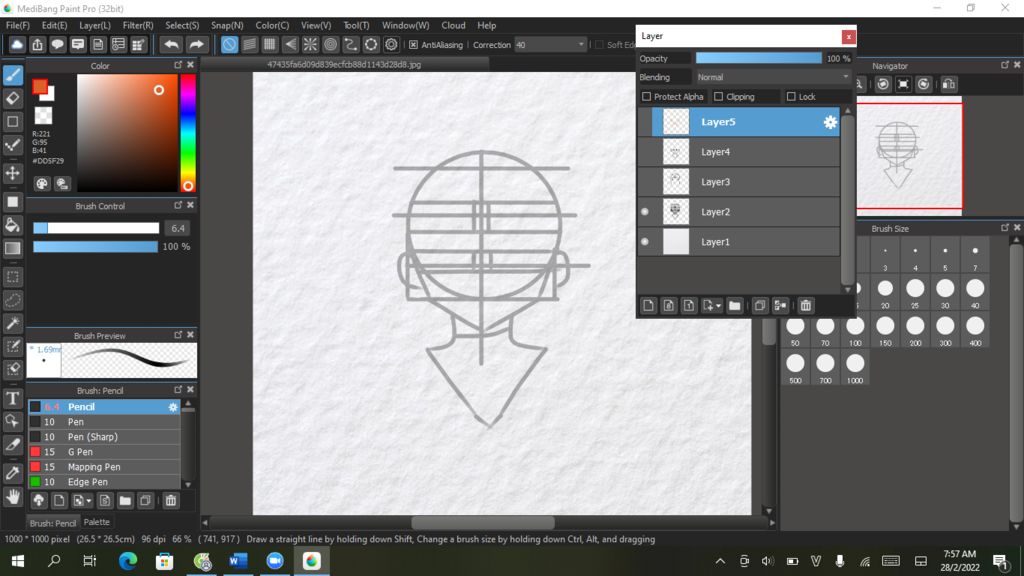Add a layer folder
1024x576 pixels.
(735, 306)
